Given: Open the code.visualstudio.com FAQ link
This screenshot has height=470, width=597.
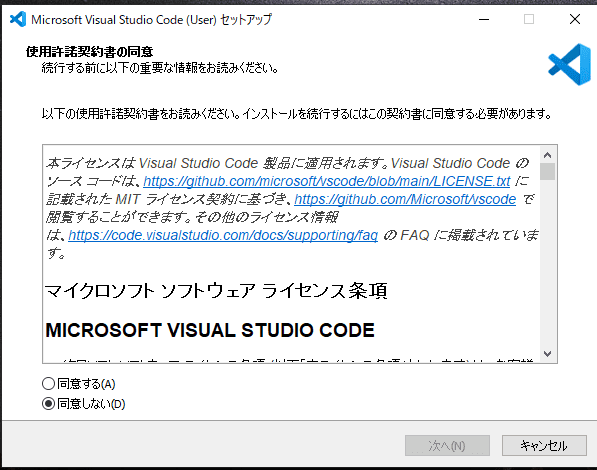Looking at the screenshot, I should click(x=223, y=235).
